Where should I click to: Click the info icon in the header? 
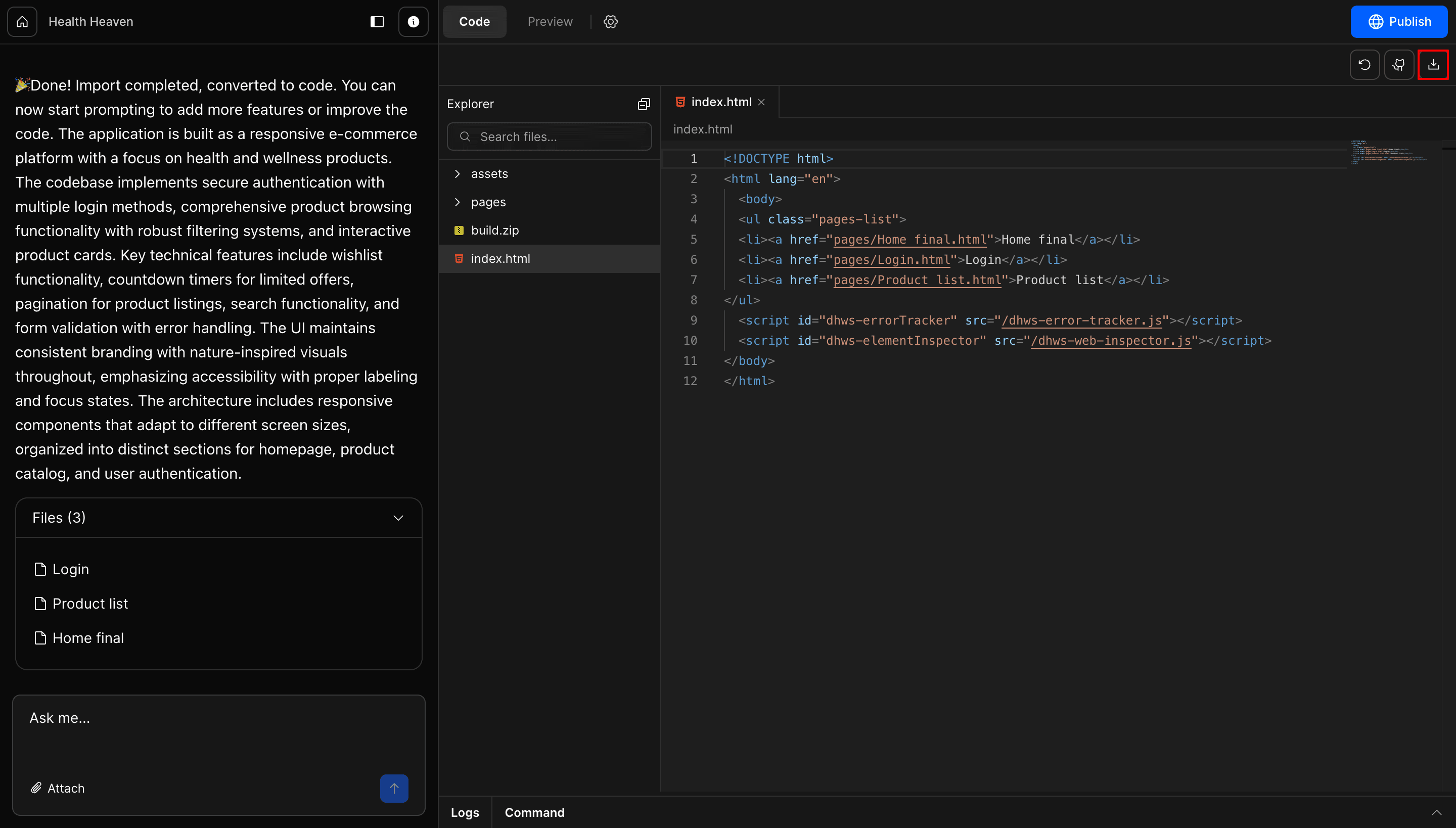tap(414, 22)
